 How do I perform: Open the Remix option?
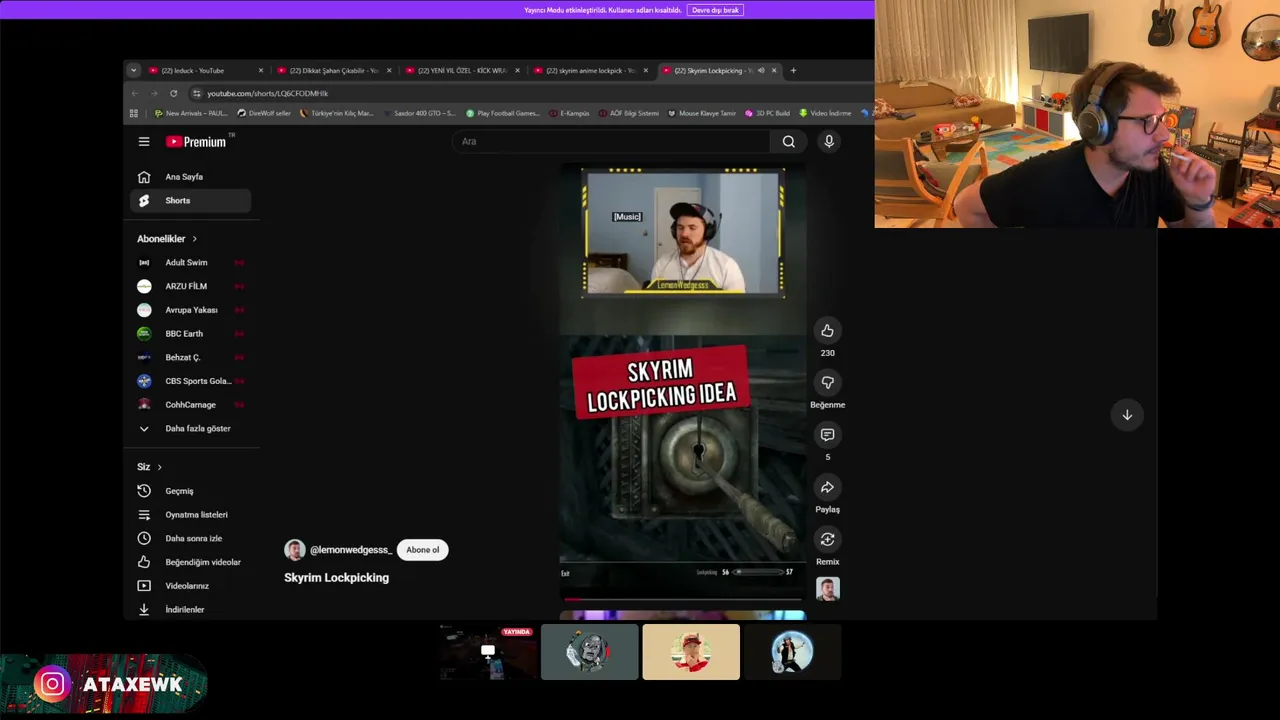point(827,540)
